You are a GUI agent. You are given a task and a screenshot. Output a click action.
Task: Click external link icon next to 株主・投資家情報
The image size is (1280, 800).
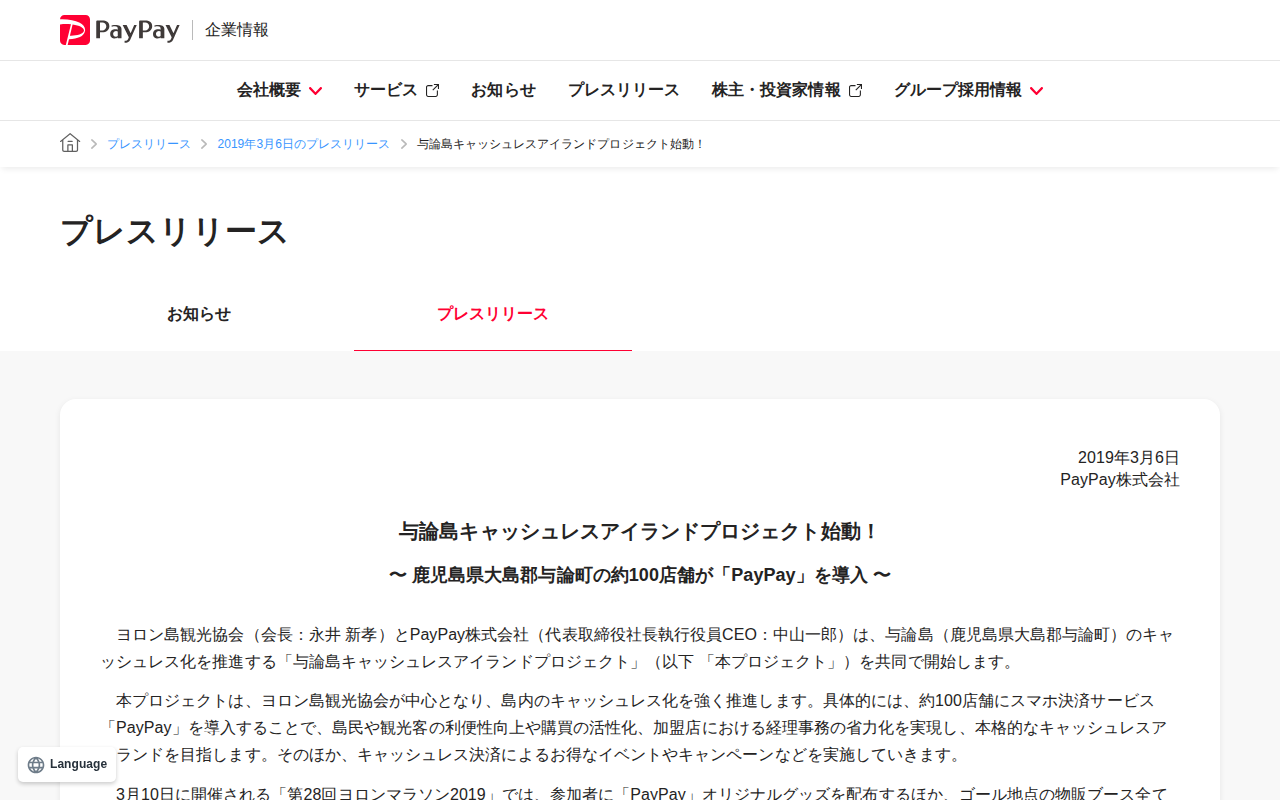[x=855, y=90]
